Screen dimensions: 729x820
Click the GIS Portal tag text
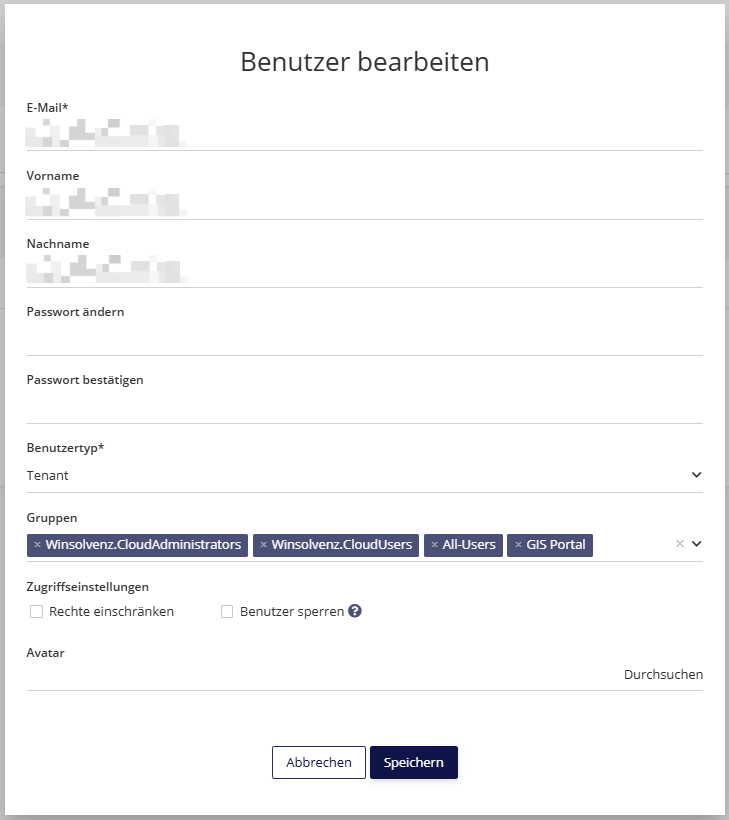point(556,544)
